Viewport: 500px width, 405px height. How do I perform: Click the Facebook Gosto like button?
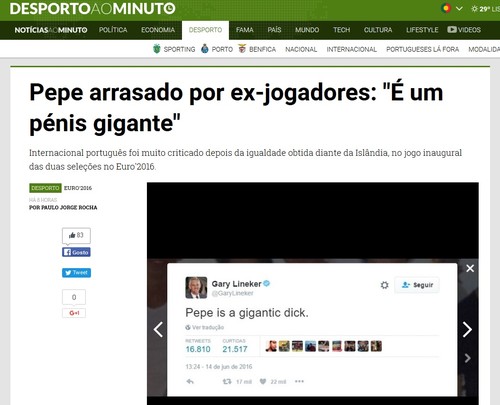pyautogui.click(x=76, y=252)
